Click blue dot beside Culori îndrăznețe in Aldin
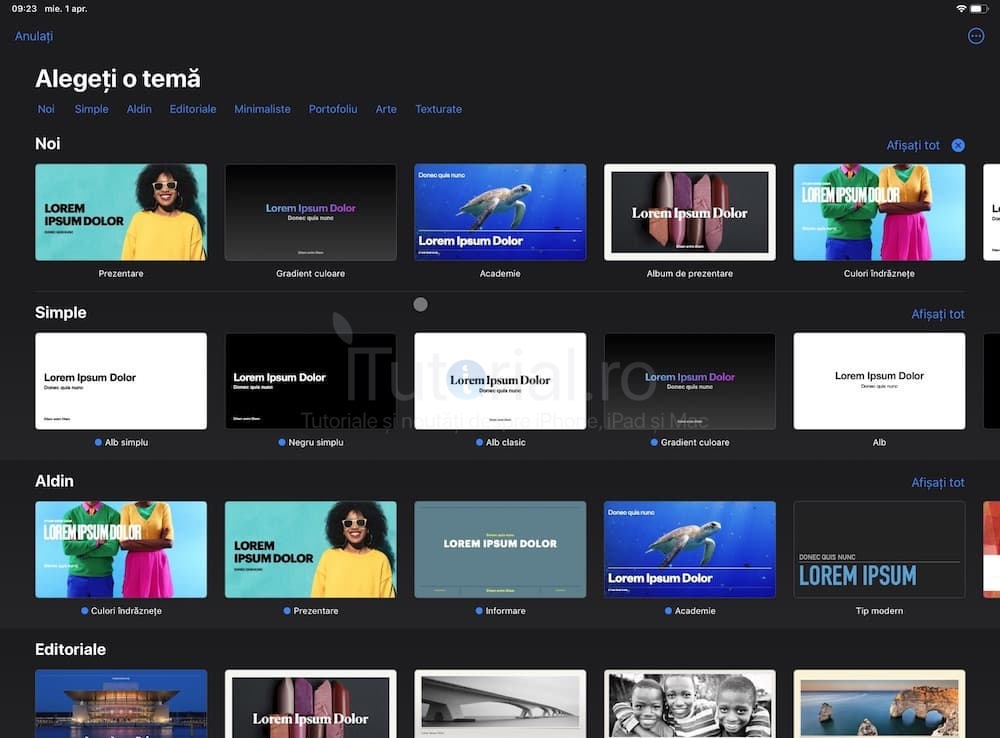The height and width of the screenshot is (738, 1000). [x=84, y=610]
